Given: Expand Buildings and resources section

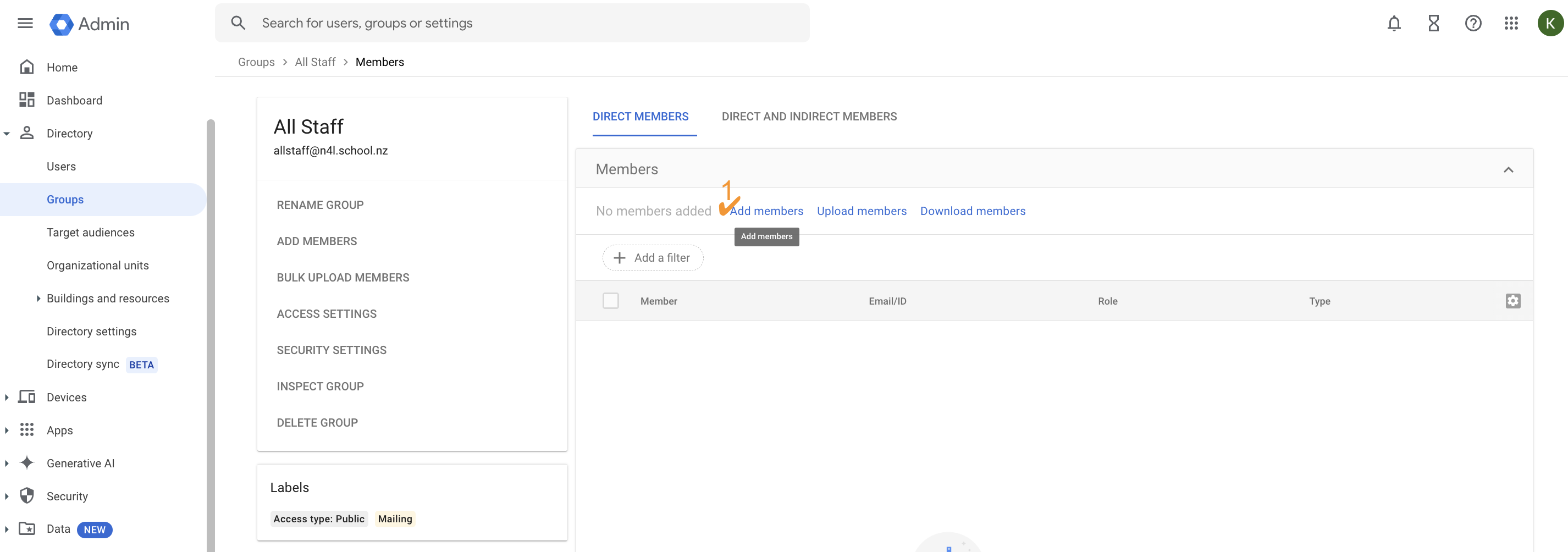Looking at the screenshot, I should click(38, 298).
